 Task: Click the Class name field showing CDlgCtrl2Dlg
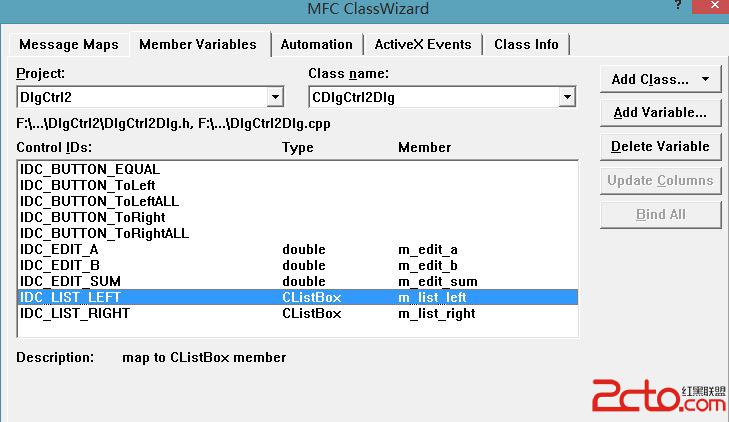442,97
